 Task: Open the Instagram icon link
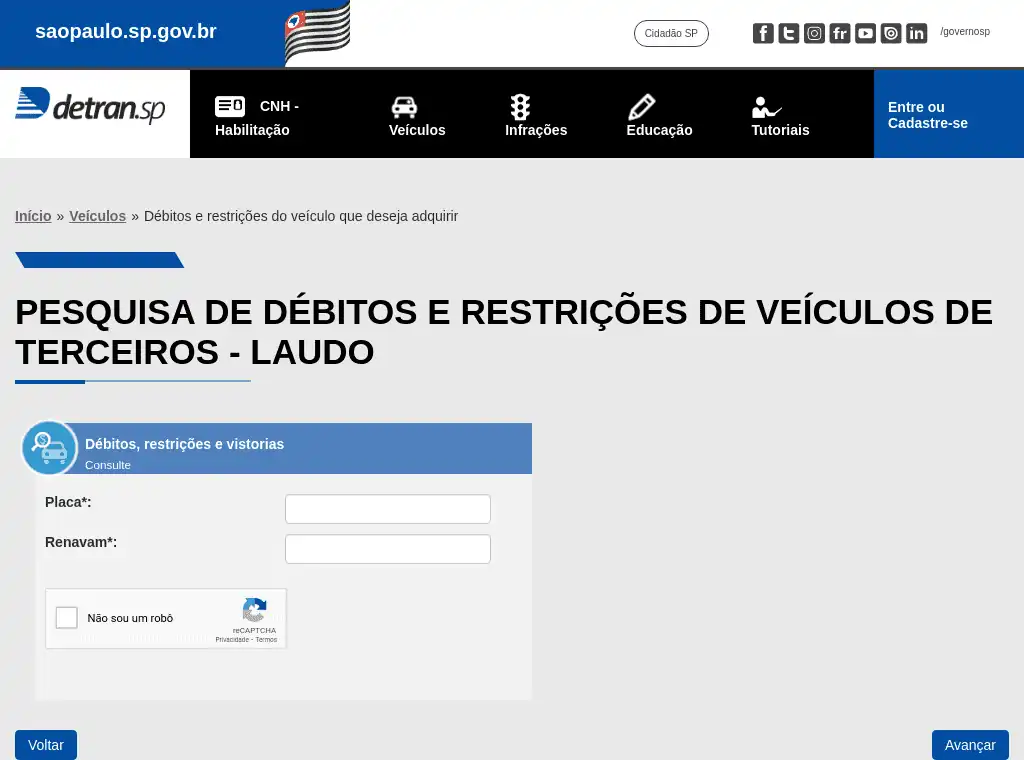[815, 34]
